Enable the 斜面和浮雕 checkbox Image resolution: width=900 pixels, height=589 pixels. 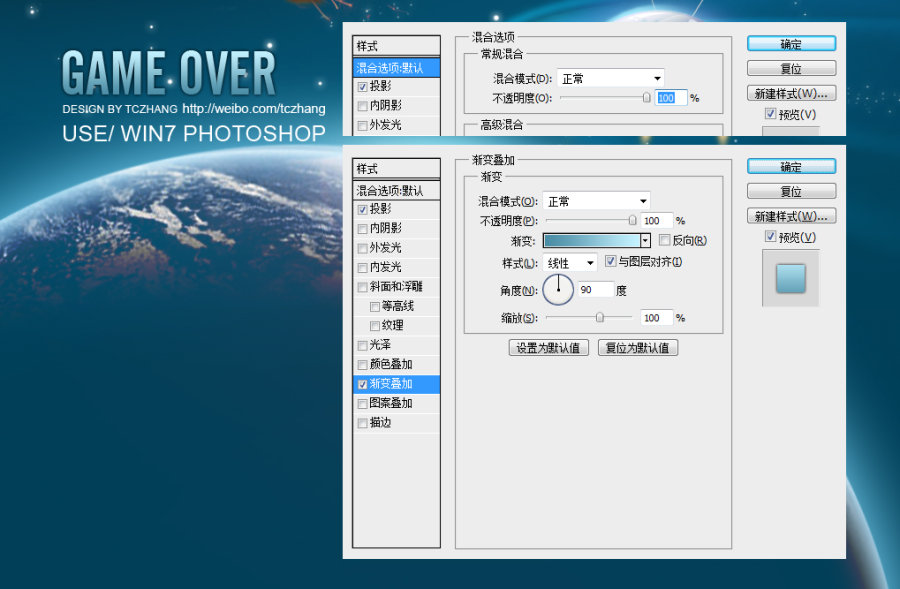pyautogui.click(x=362, y=288)
